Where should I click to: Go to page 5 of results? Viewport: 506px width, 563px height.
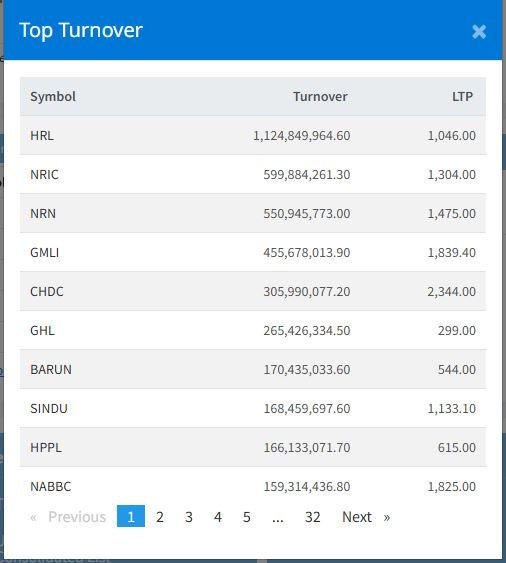coord(247,517)
